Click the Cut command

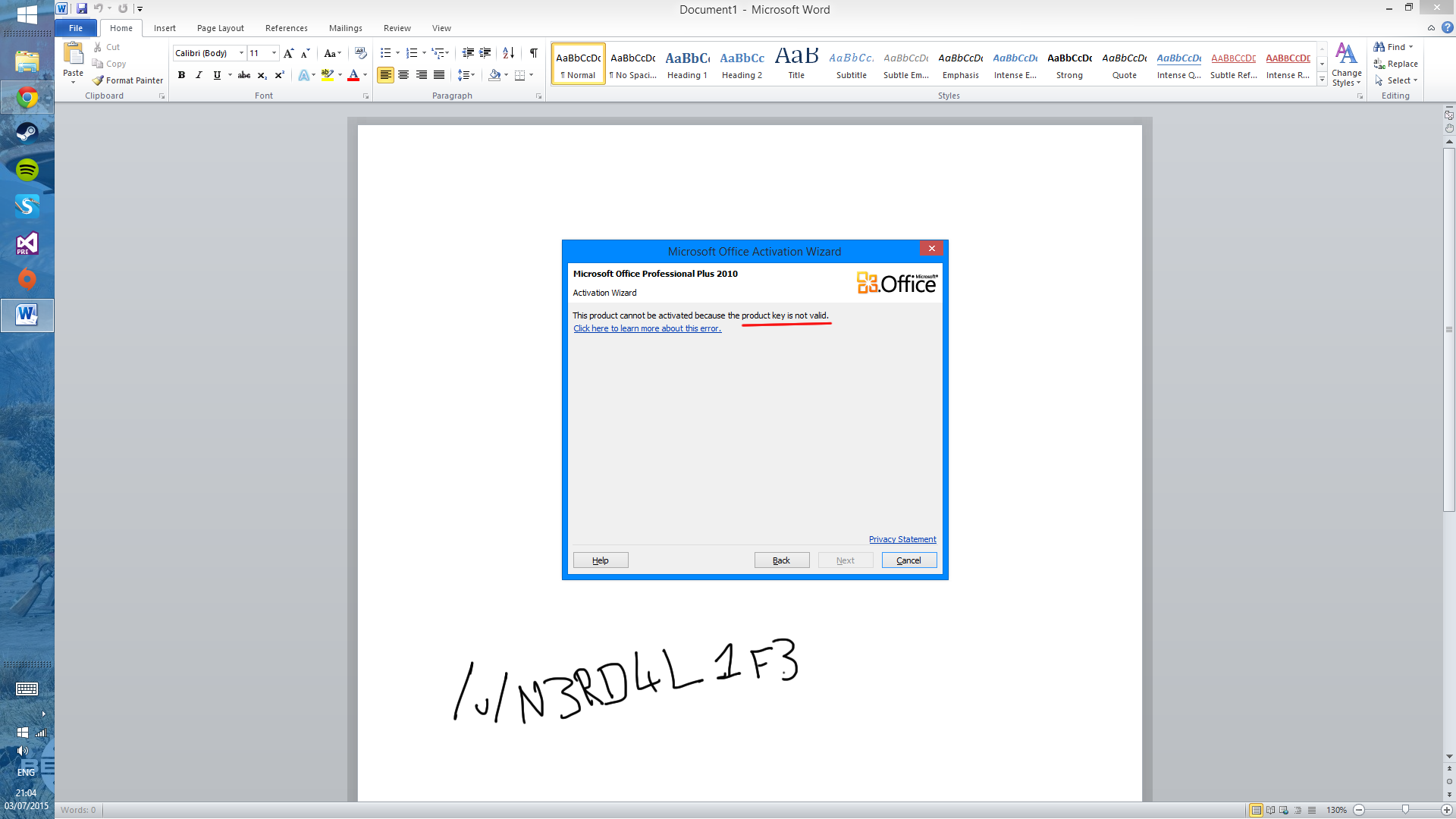pos(107,47)
